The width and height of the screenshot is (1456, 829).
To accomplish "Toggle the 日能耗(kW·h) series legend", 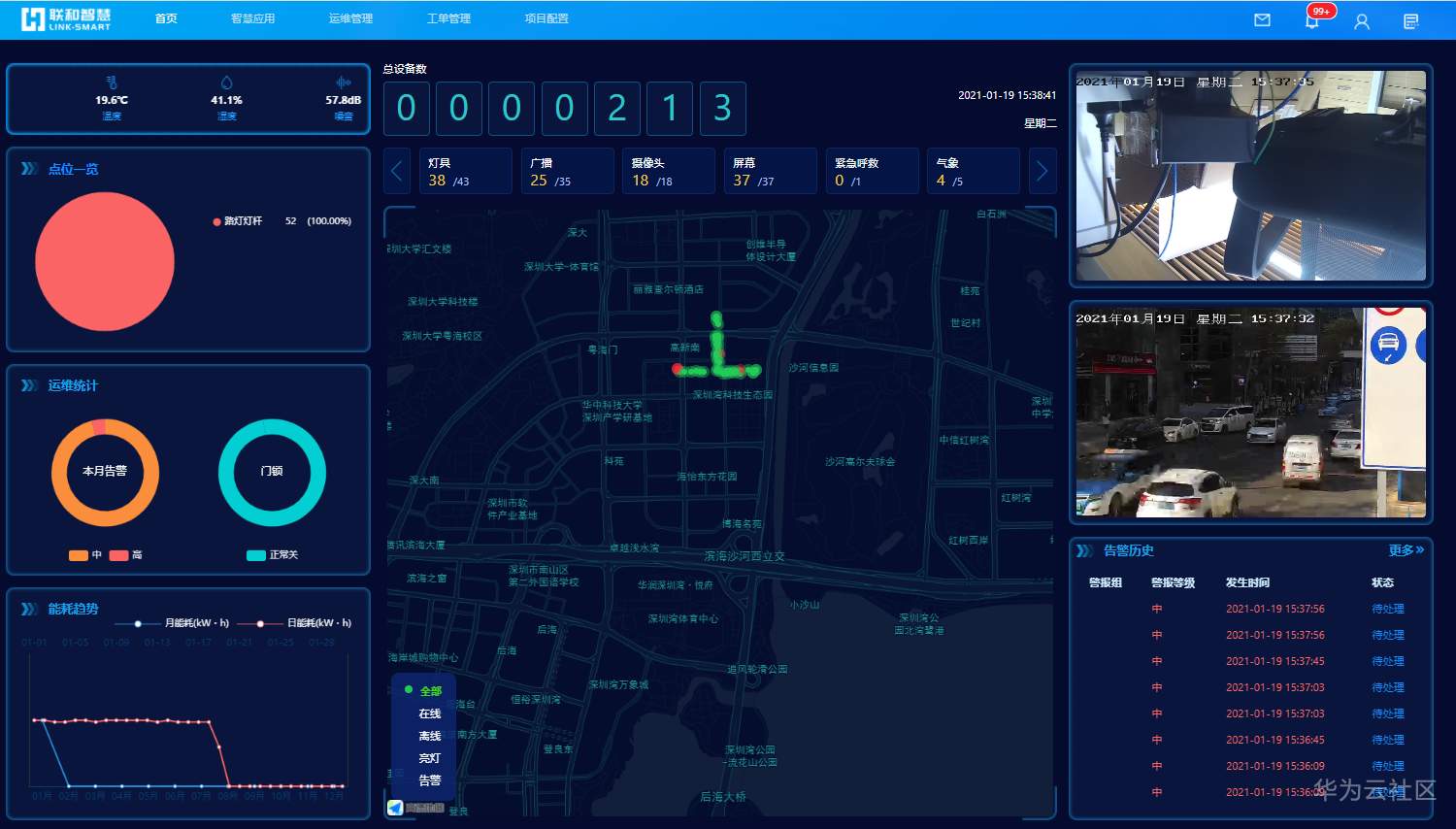I will pos(295,623).
